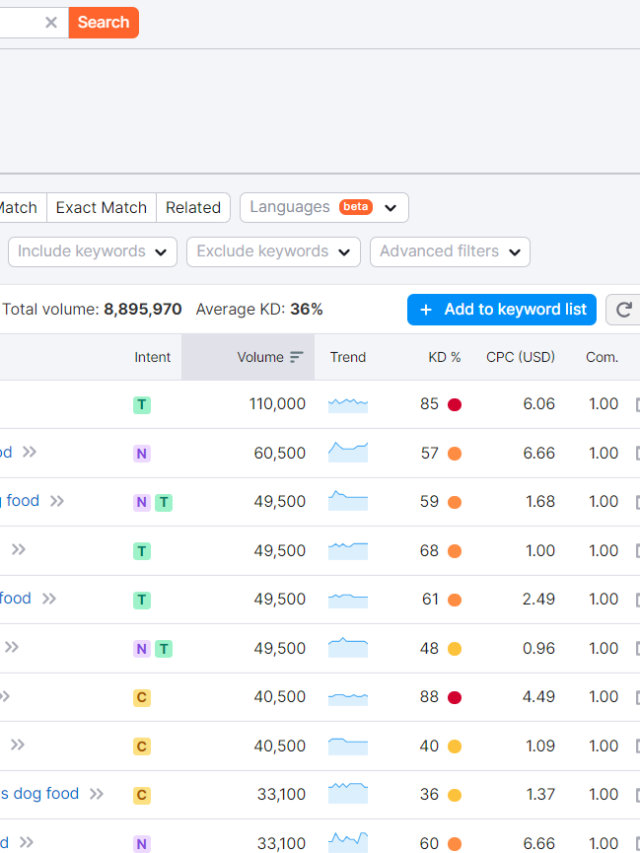Open the double chevron in the KD 88 row

6,696
